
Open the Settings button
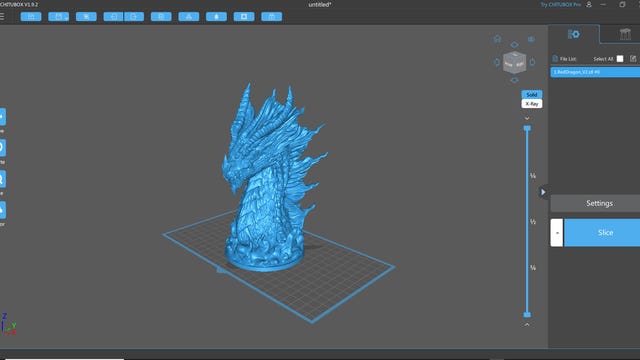595,203
